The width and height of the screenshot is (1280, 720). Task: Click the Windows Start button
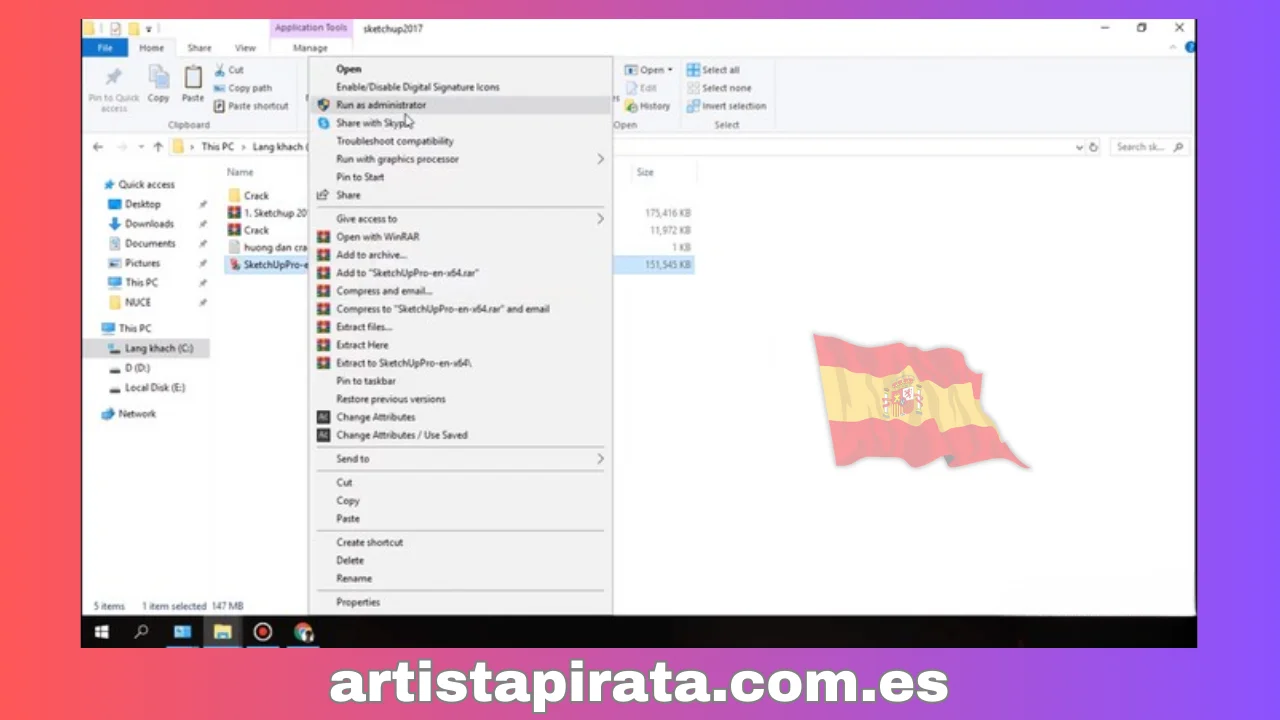[101, 632]
